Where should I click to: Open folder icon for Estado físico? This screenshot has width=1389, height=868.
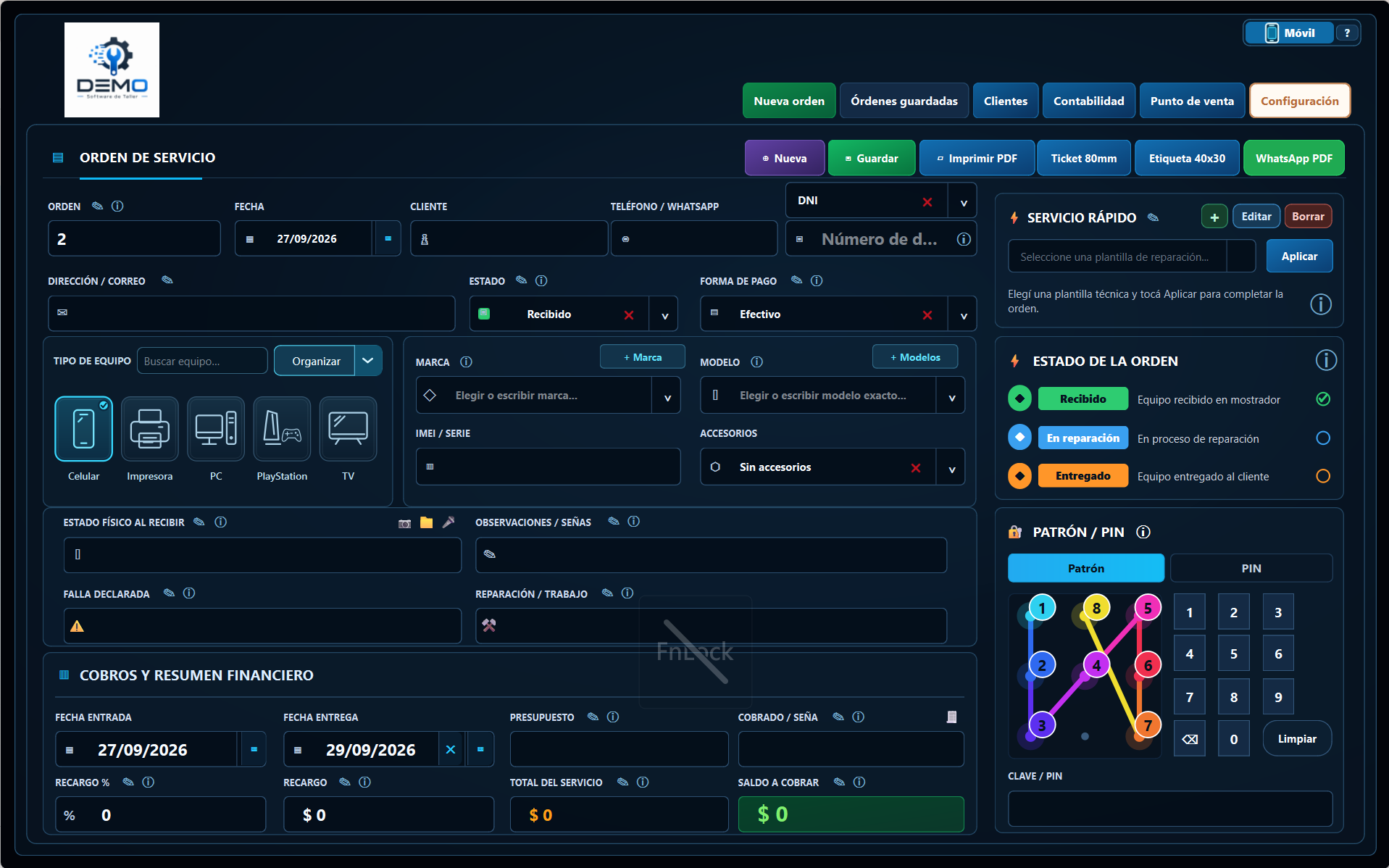pos(427,522)
